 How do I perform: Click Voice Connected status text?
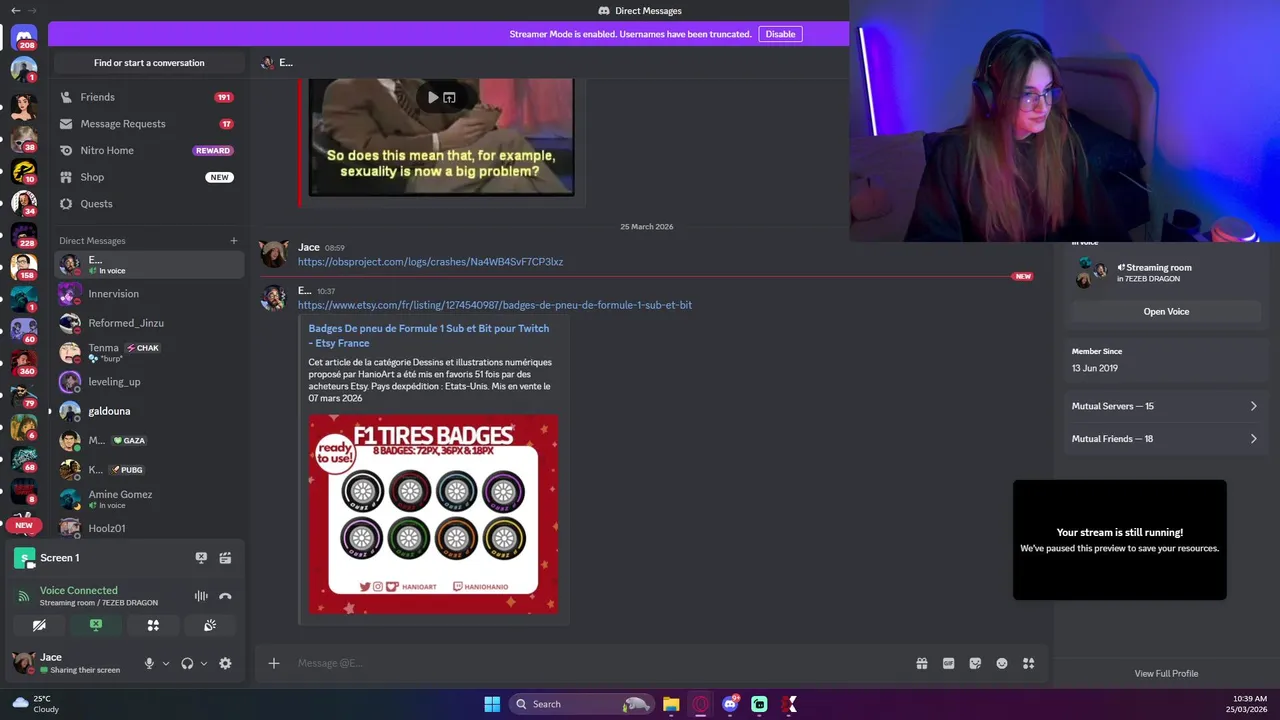tap(78, 590)
